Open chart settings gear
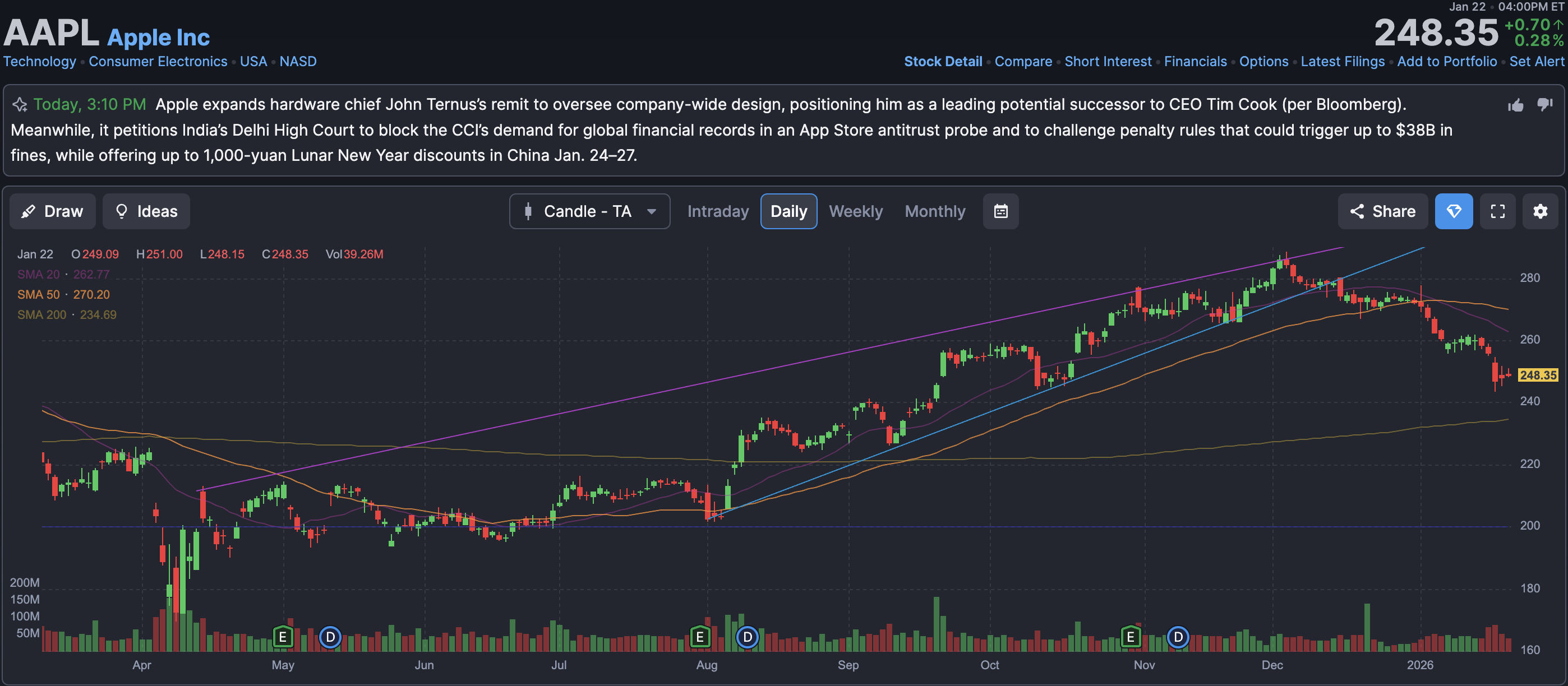The width and height of the screenshot is (1568, 686). pos(1539,211)
